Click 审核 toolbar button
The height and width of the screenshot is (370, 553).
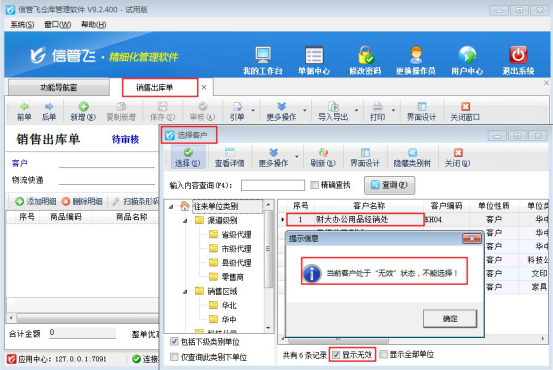pos(202,111)
